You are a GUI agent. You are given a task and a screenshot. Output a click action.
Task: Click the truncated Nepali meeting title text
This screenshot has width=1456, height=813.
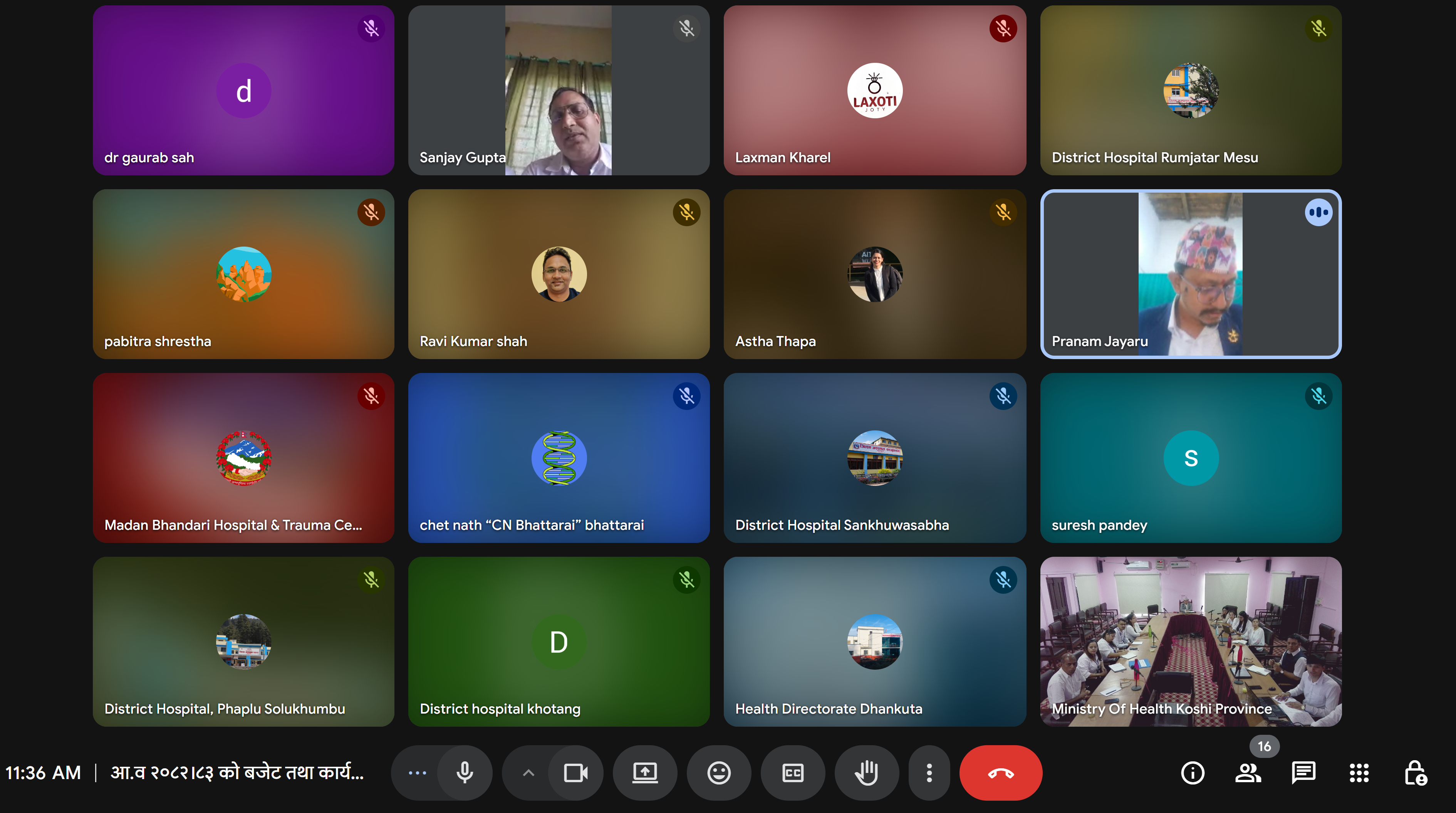[x=237, y=772]
